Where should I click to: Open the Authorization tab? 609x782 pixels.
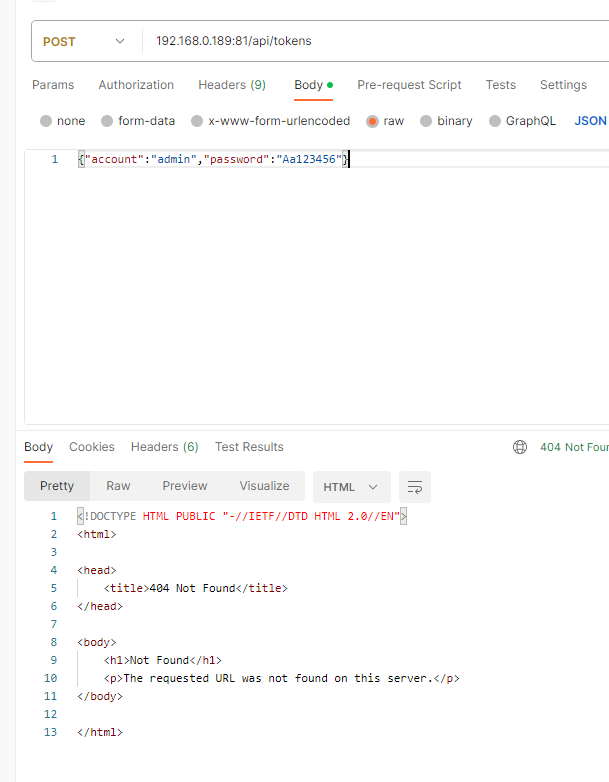tap(136, 85)
